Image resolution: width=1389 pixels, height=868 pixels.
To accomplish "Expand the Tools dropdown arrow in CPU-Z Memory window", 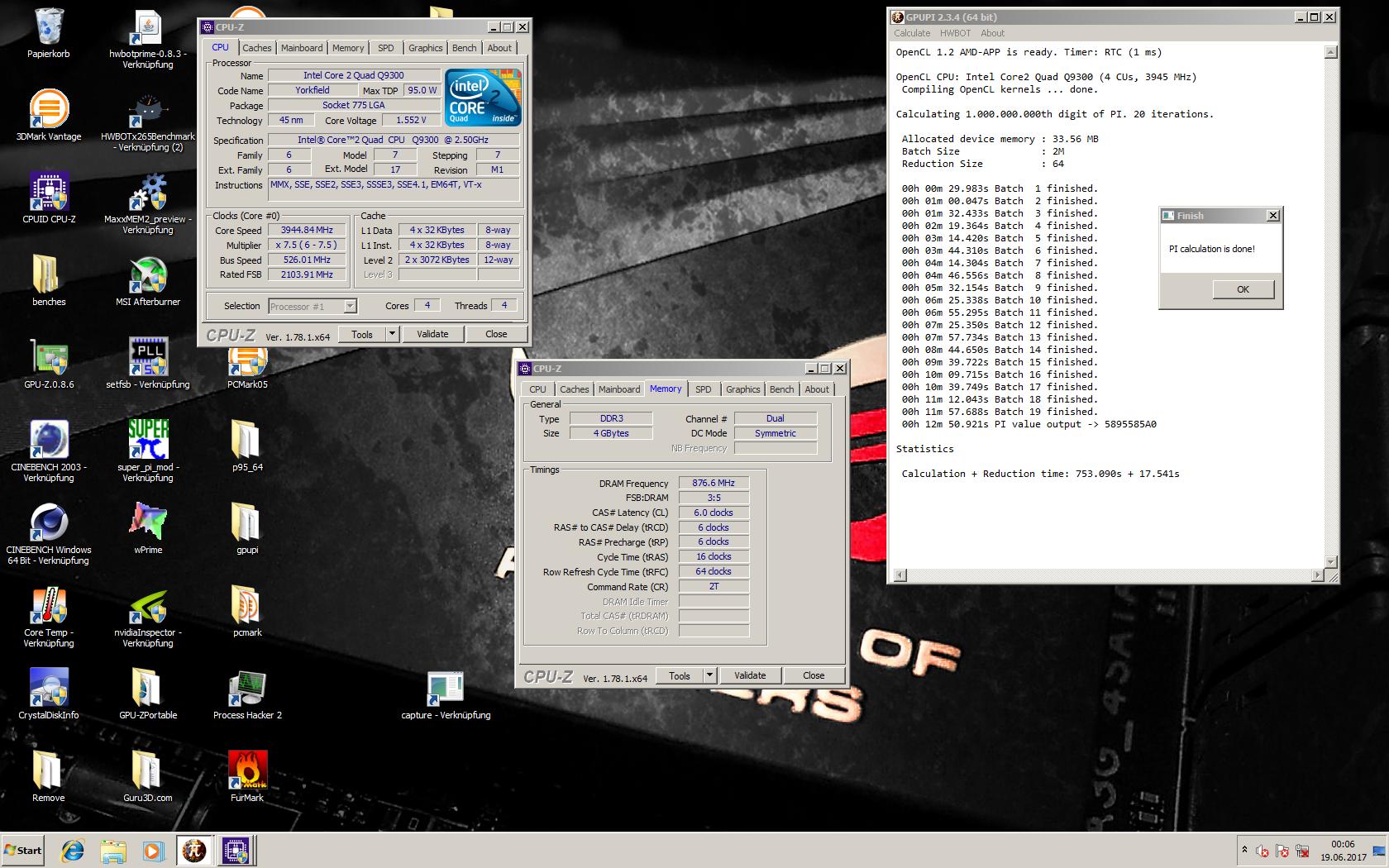I will (709, 675).
